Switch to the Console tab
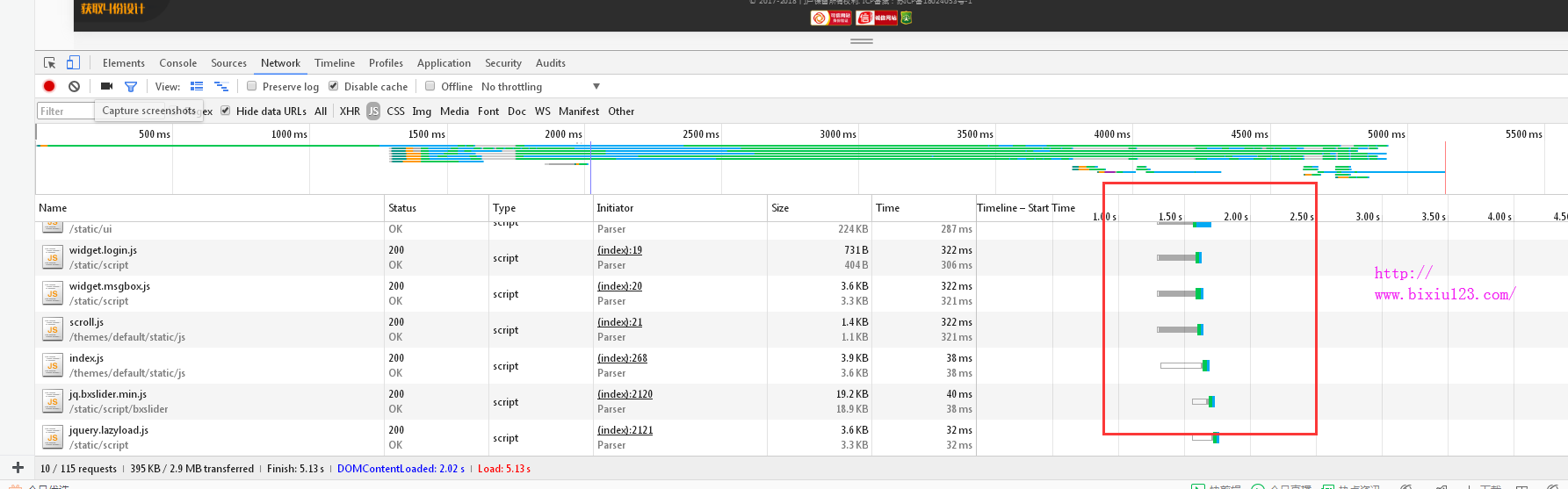Screen dimensions: 1568x489 tap(177, 63)
